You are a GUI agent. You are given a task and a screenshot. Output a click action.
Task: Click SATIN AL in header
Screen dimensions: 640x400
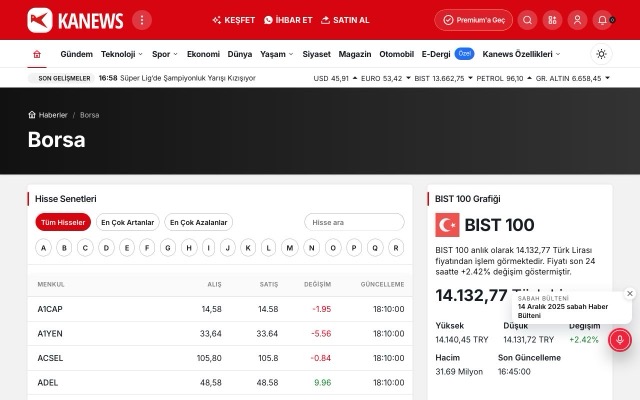click(345, 20)
